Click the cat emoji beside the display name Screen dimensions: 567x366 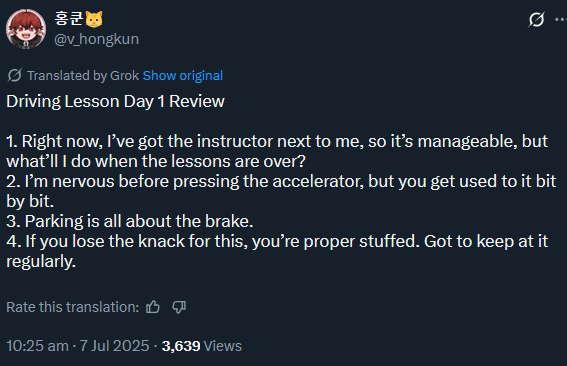click(x=94, y=19)
